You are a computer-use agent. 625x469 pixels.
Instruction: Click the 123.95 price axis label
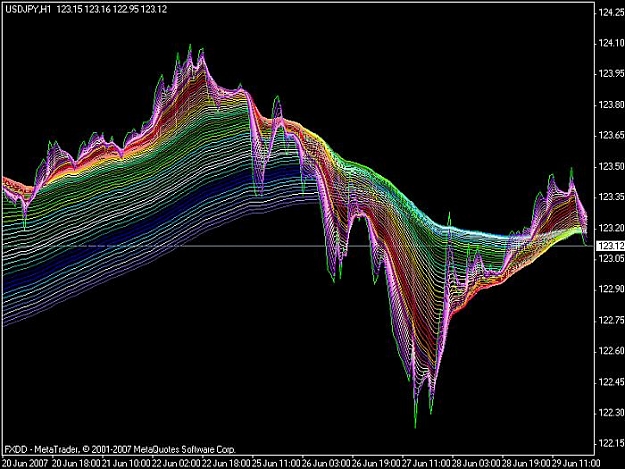point(611,74)
